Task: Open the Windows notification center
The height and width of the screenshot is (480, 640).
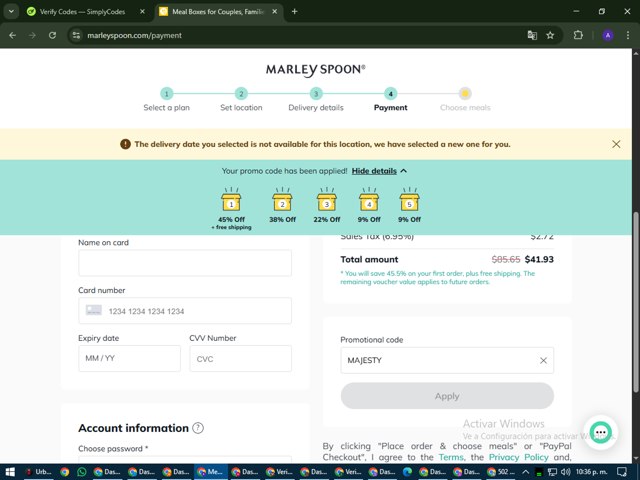Action: point(622,472)
